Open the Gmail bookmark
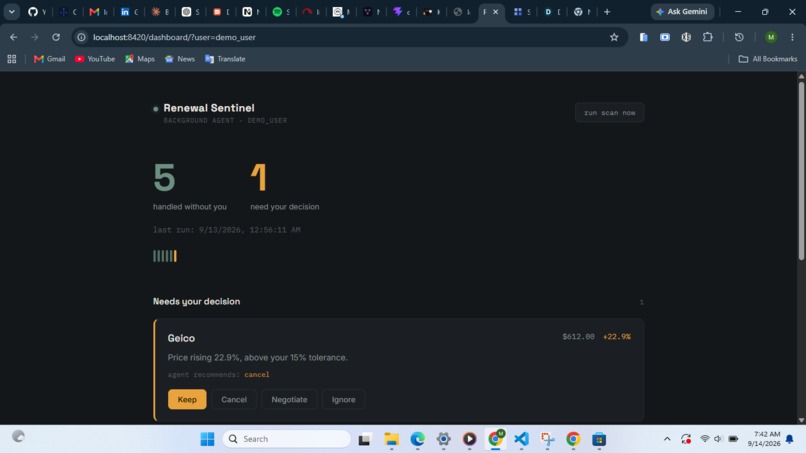This screenshot has height=453, width=806. tap(49, 59)
